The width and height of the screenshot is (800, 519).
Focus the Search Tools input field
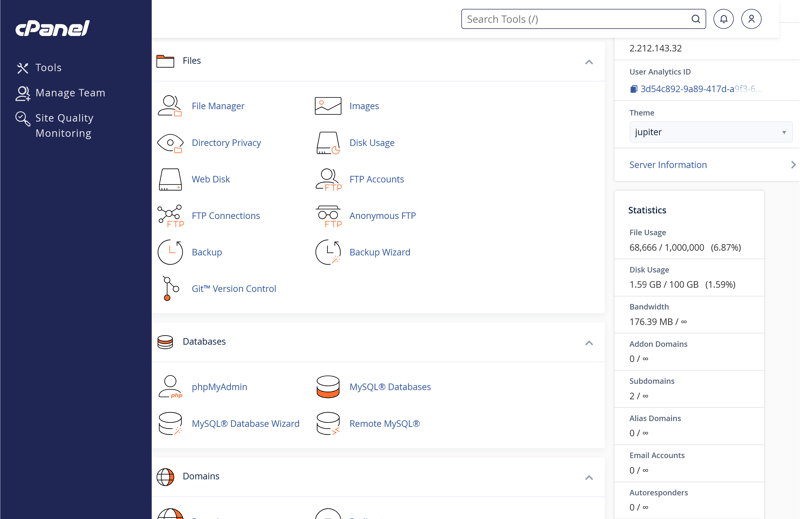[583, 19]
